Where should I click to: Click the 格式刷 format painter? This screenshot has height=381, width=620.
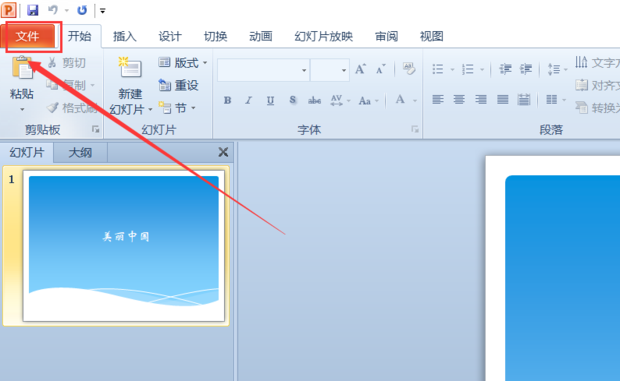pyautogui.click(x=72, y=108)
